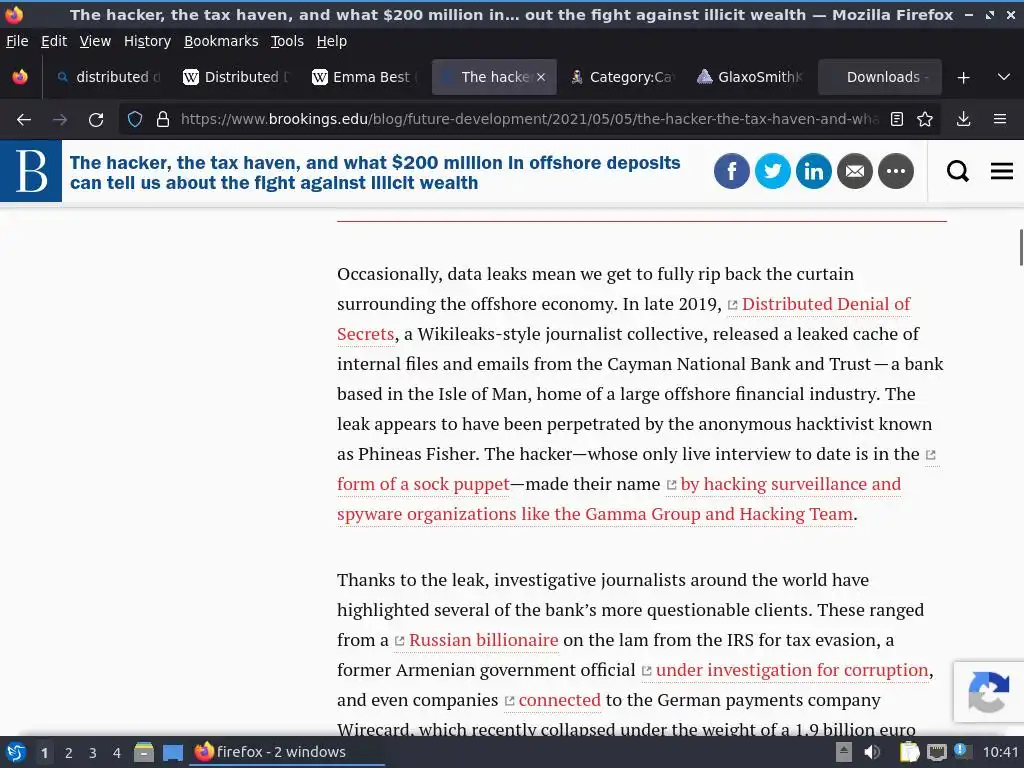This screenshot has height=768, width=1024.
Task: Click the show desktop taskbar icon
Action: [x=172, y=752]
